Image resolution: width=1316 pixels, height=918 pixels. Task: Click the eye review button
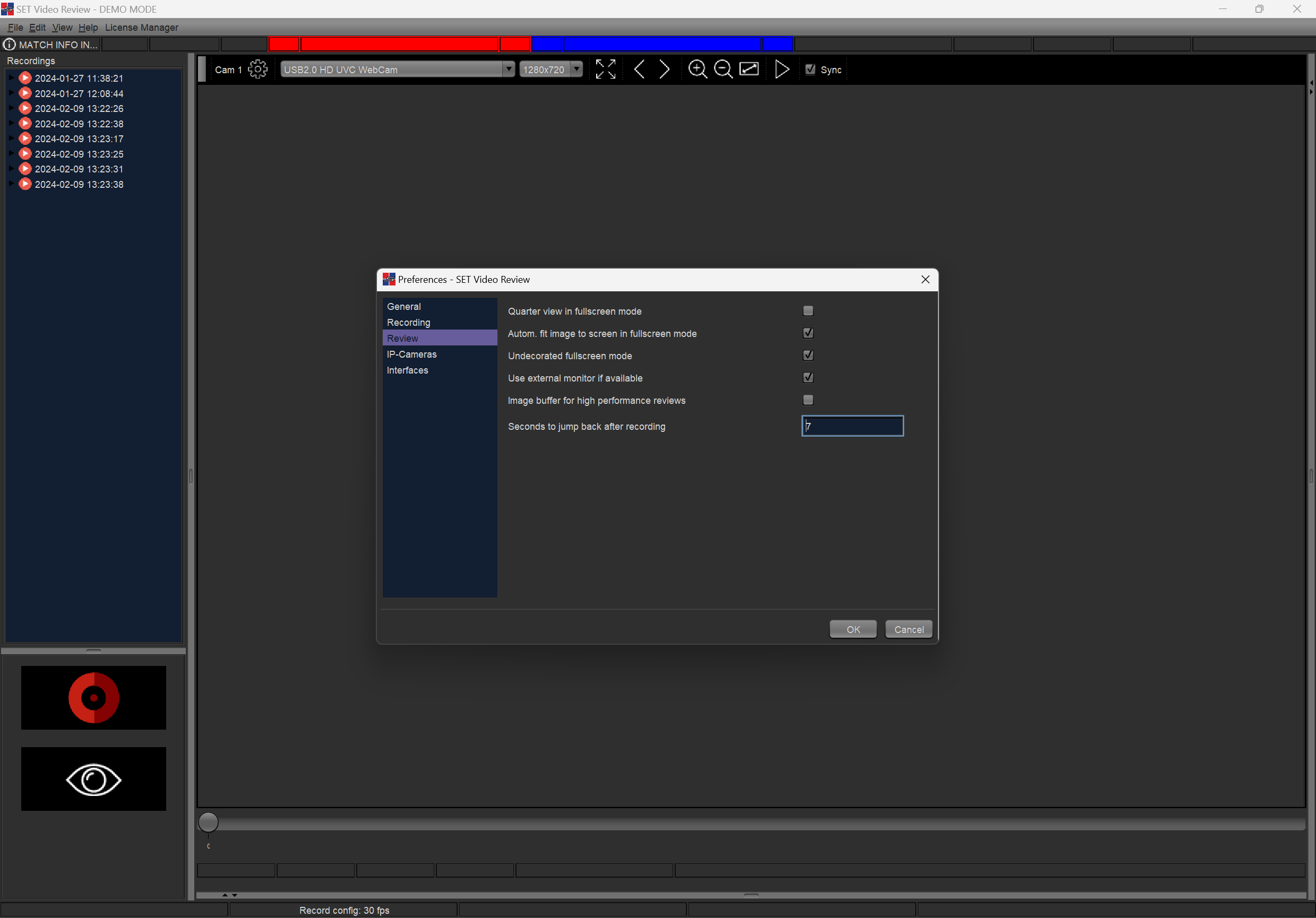(93, 779)
